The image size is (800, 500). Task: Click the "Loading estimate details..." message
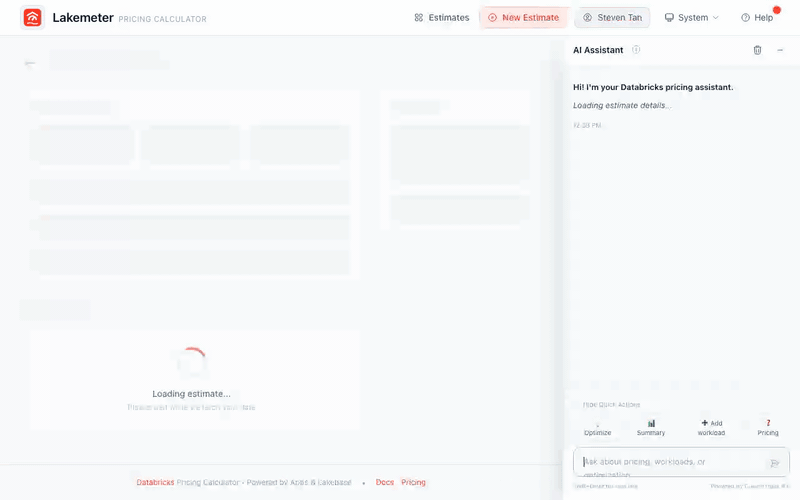tap(622, 106)
